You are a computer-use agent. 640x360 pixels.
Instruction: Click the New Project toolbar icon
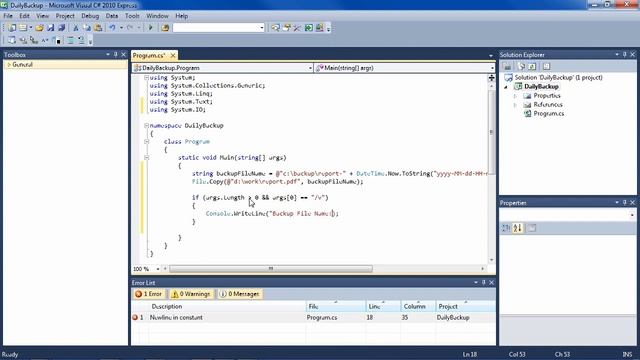click(12, 28)
